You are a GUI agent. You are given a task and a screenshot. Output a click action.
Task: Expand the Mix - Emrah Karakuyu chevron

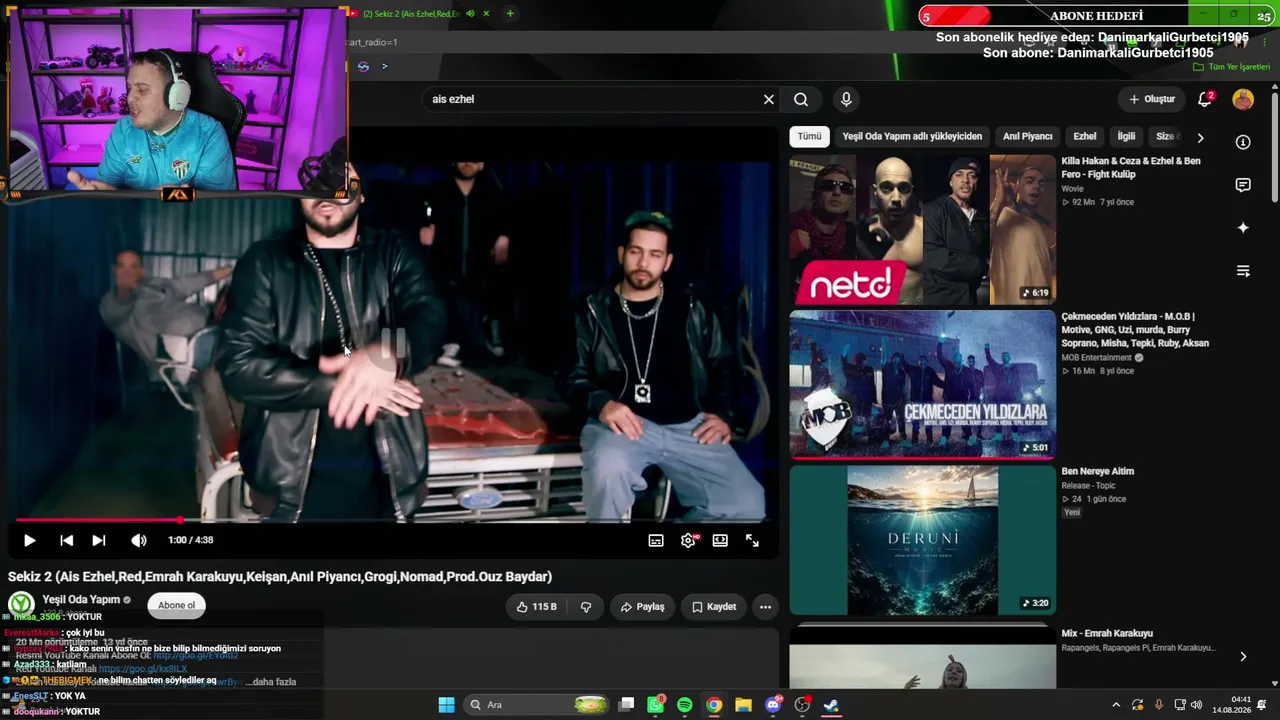(x=1243, y=657)
